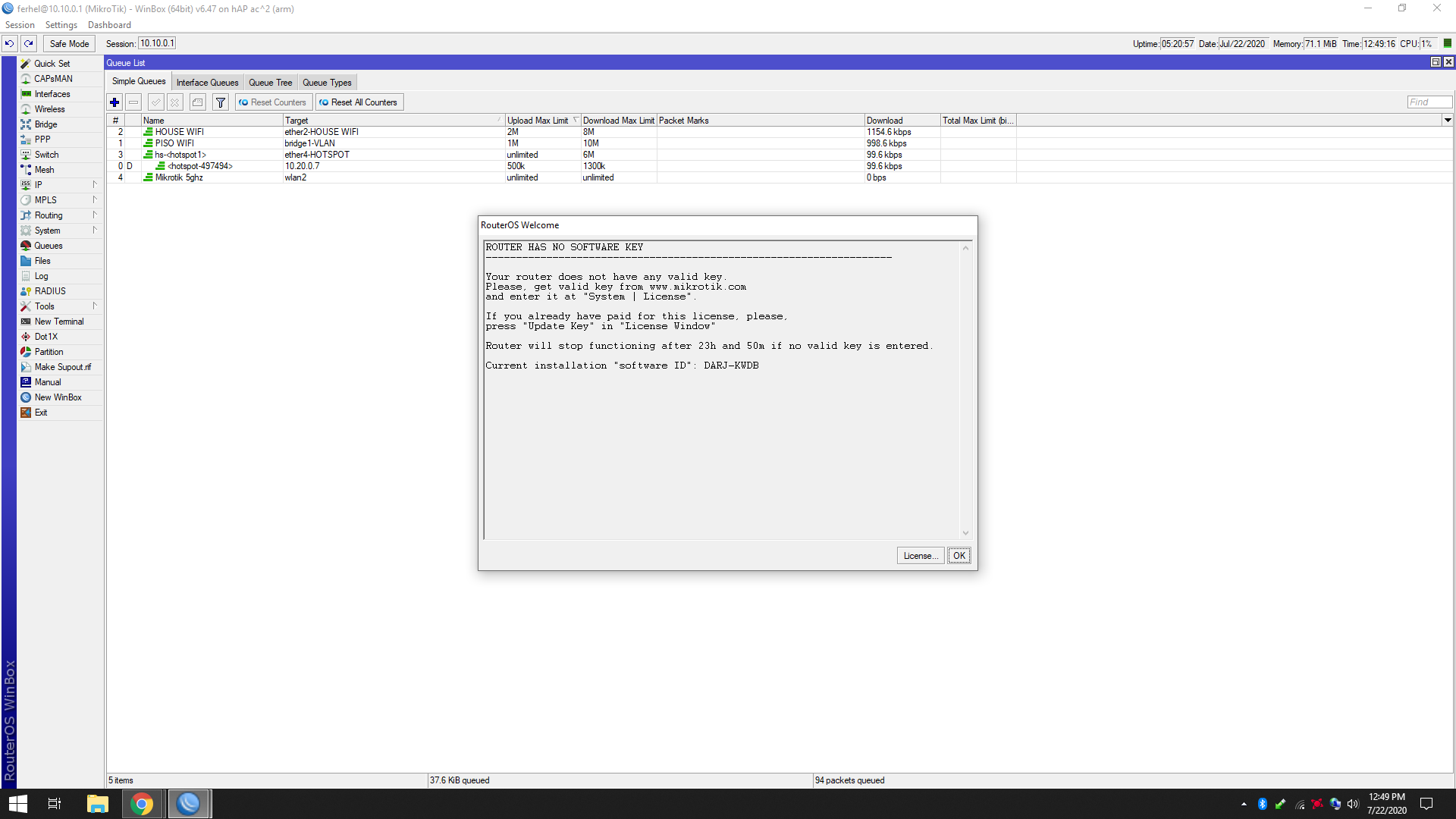Switch to the Queue Types tab
The width and height of the screenshot is (1456, 819).
tap(327, 83)
